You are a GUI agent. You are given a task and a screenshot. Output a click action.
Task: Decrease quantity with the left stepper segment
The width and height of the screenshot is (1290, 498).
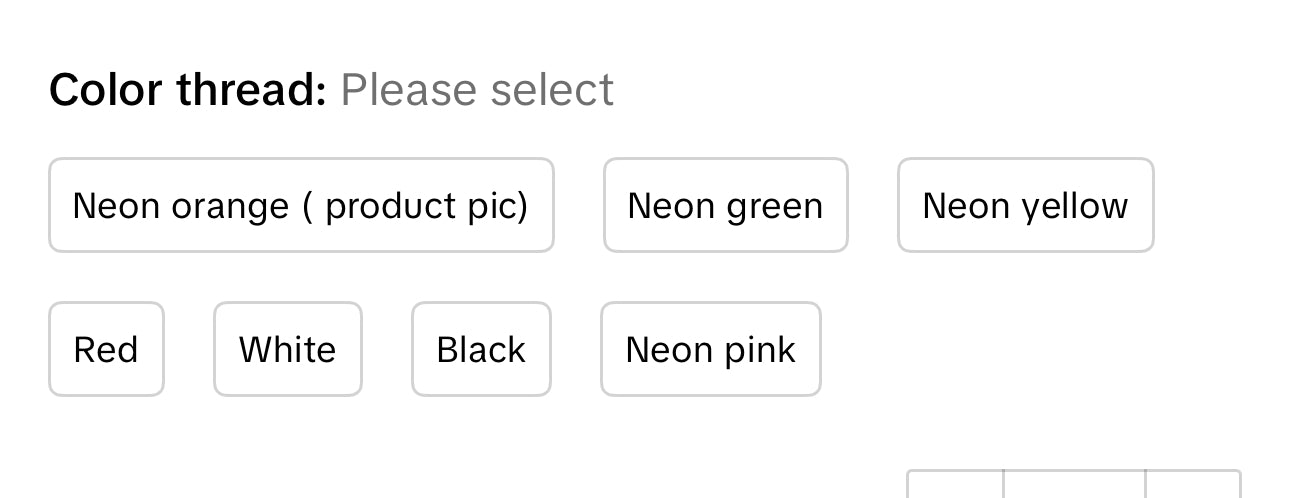(955, 485)
